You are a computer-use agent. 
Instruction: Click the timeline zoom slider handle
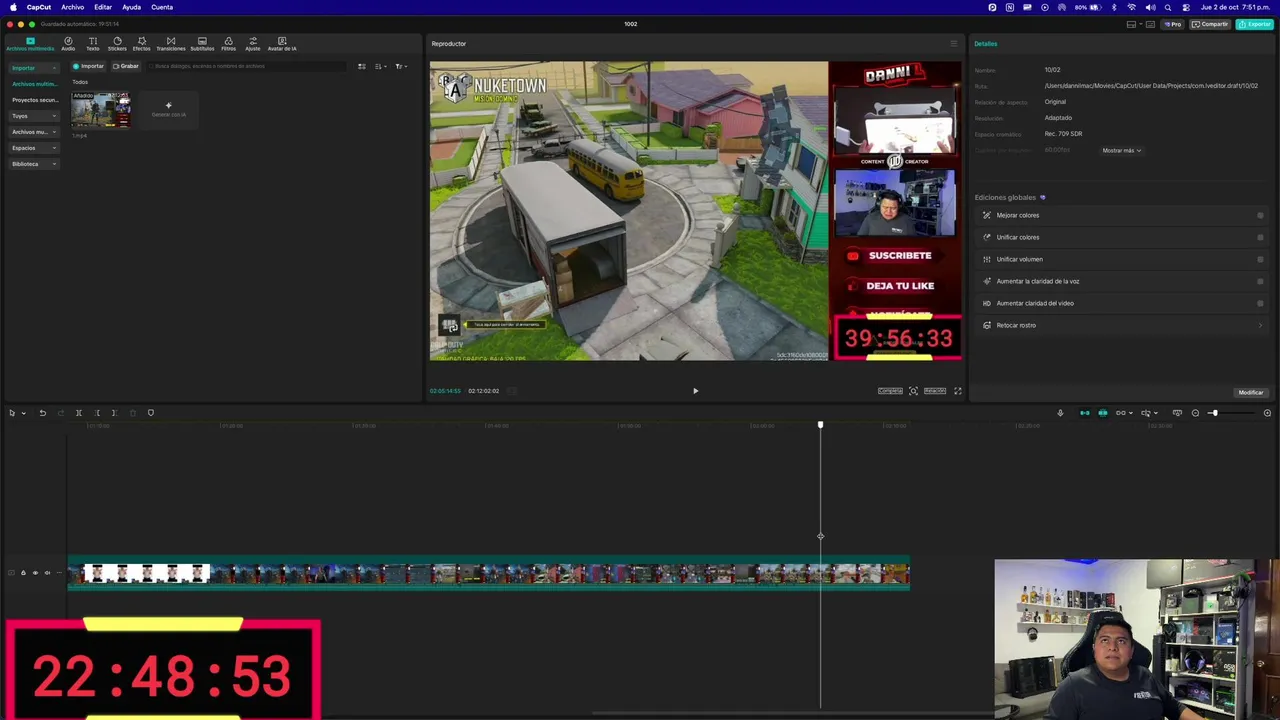coord(1214,413)
